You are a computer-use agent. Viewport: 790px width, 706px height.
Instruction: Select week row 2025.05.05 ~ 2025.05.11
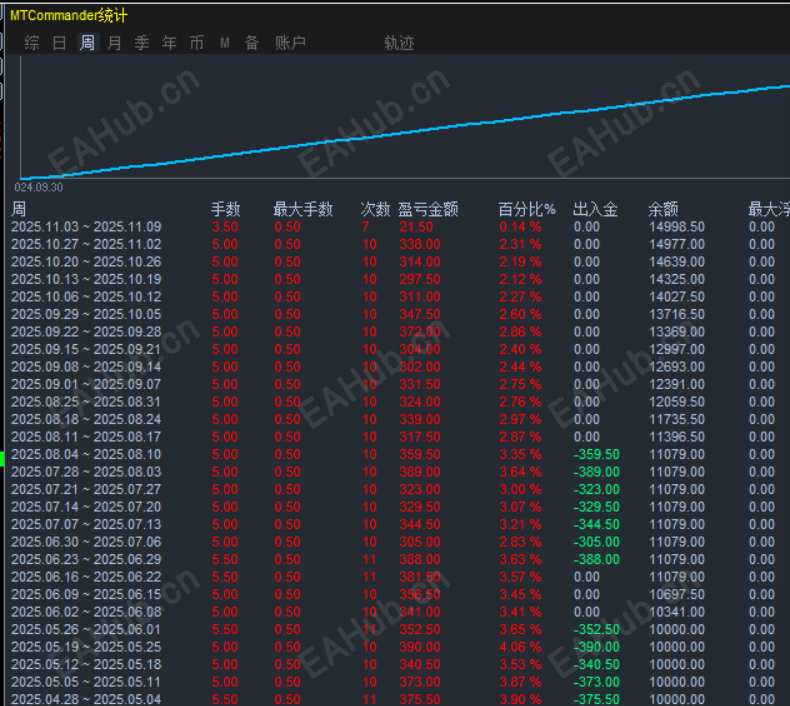coord(398,682)
